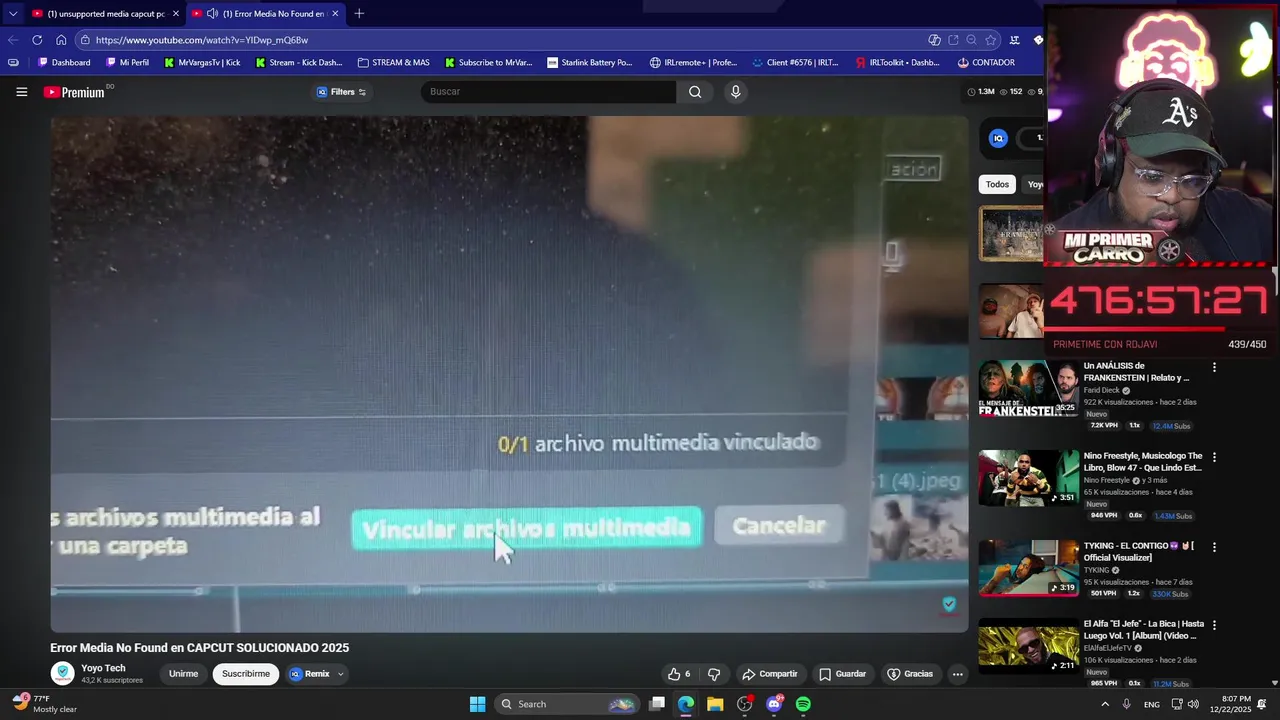Open options menu for El Alfa La Bica
The image size is (1280, 720).
coord(1214,625)
